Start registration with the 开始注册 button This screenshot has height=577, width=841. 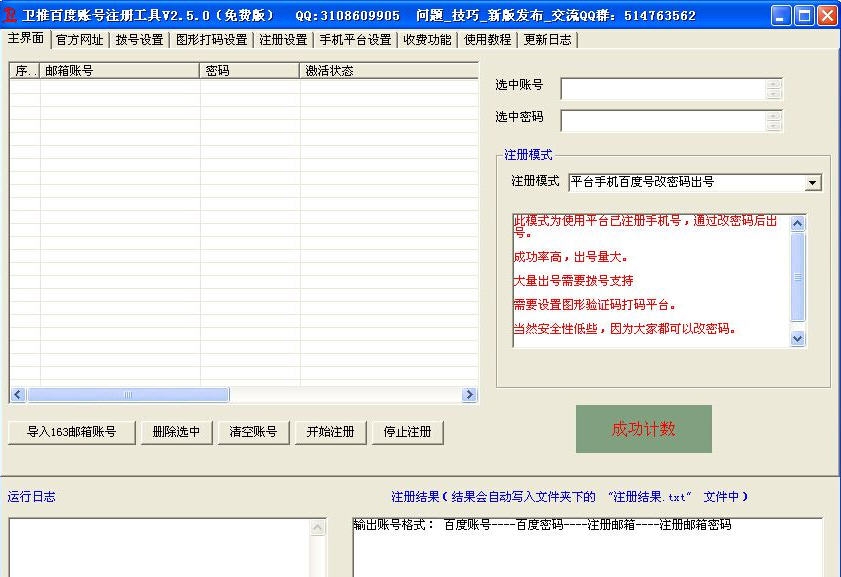click(330, 432)
